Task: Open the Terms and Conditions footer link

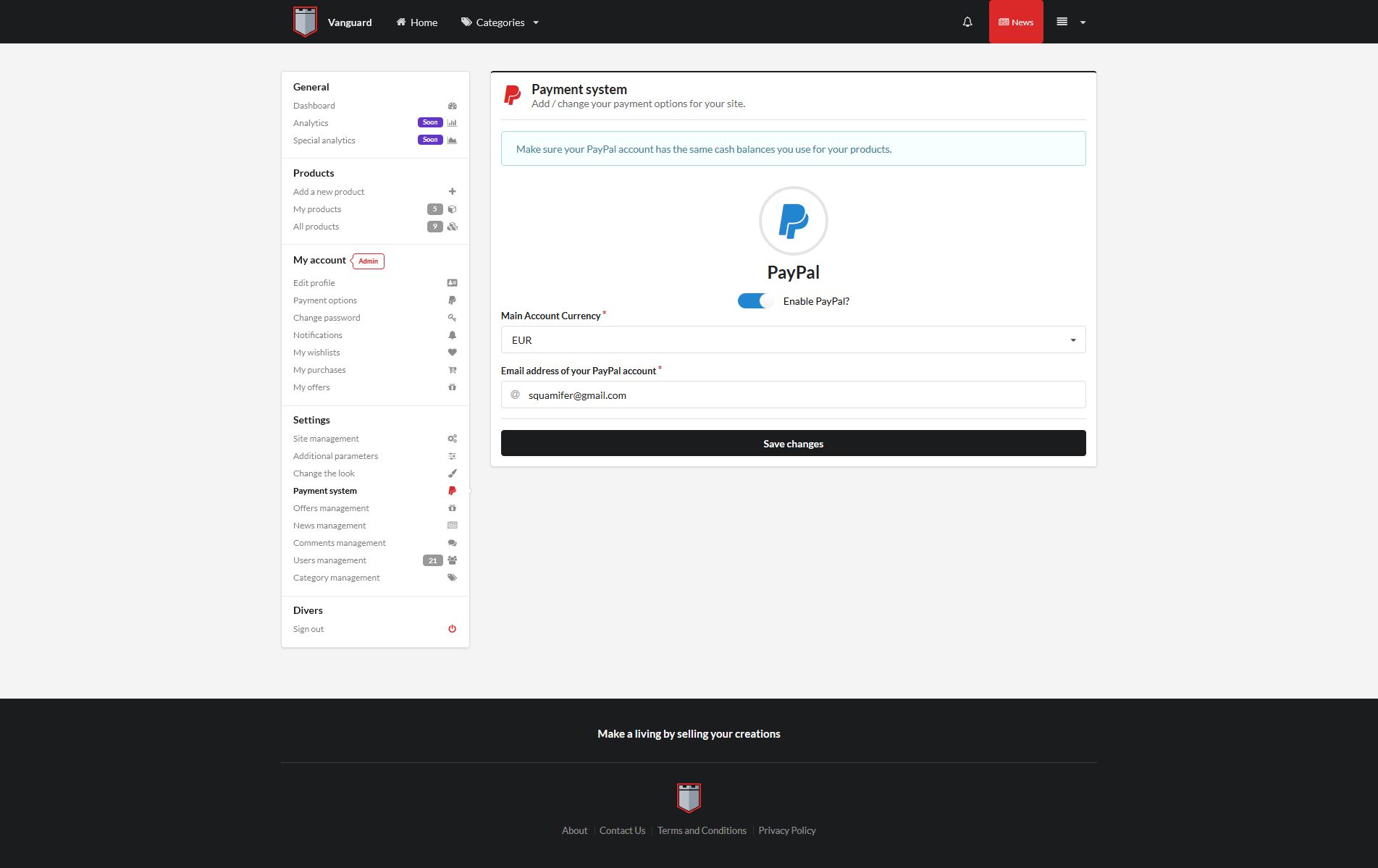Action: [702, 830]
